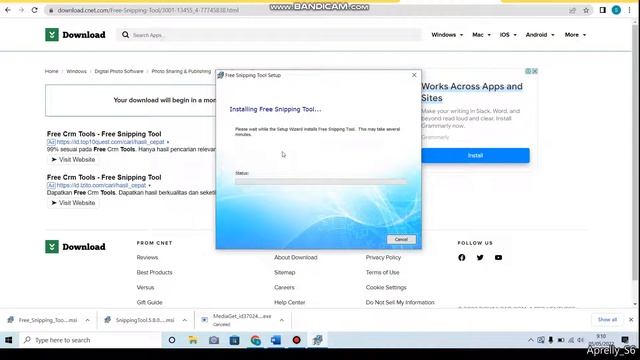Open Do Not Sell My Information
The image size is (640, 360).
(400, 302)
